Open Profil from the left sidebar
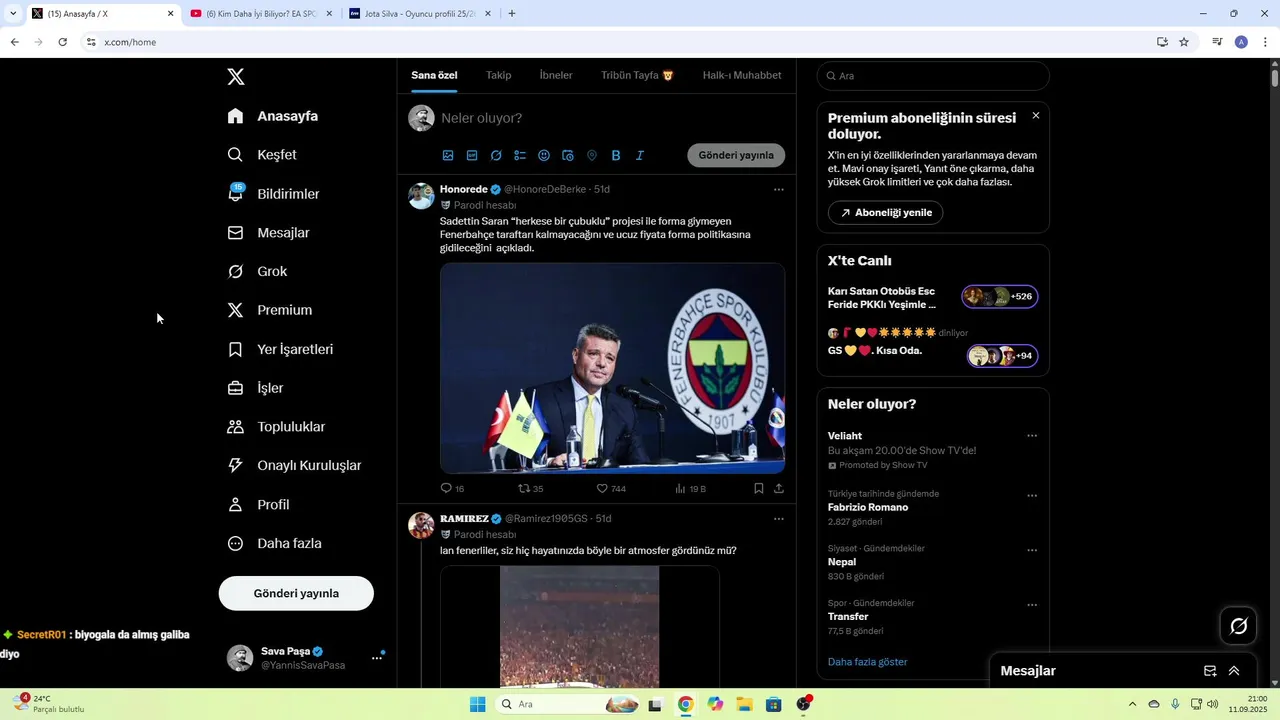This screenshot has width=1280, height=720. (259, 505)
